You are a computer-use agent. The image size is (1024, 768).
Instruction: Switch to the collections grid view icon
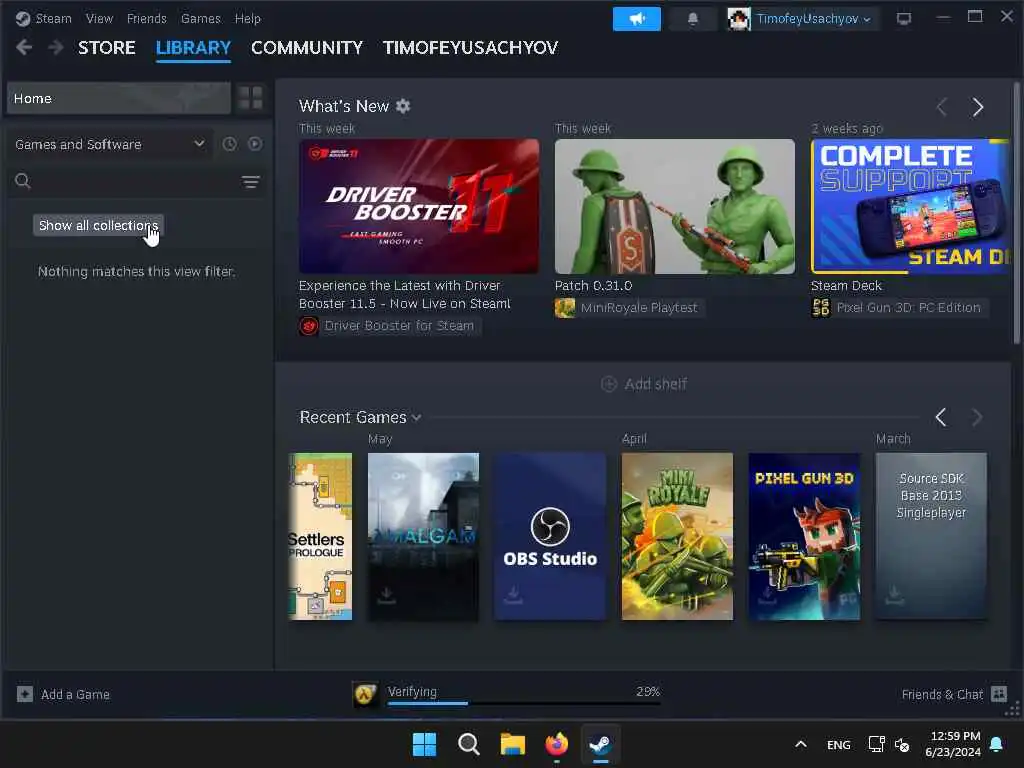(x=251, y=98)
